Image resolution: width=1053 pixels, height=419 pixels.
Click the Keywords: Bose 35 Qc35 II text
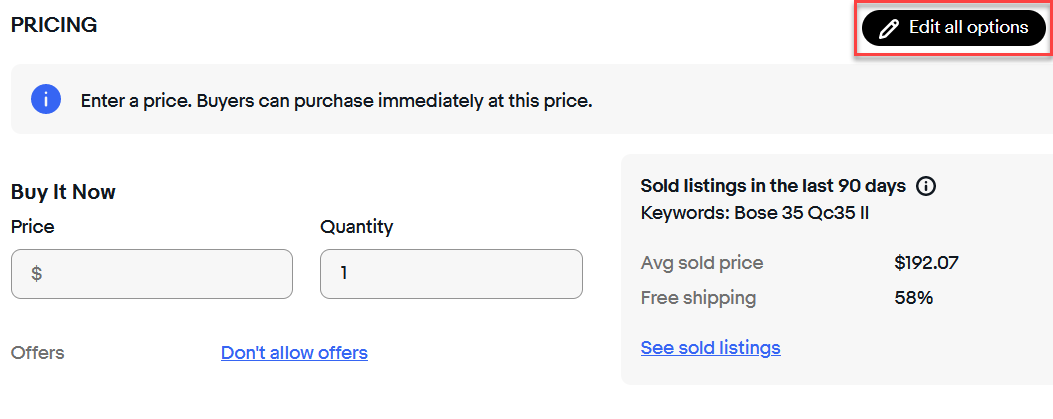point(754,212)
